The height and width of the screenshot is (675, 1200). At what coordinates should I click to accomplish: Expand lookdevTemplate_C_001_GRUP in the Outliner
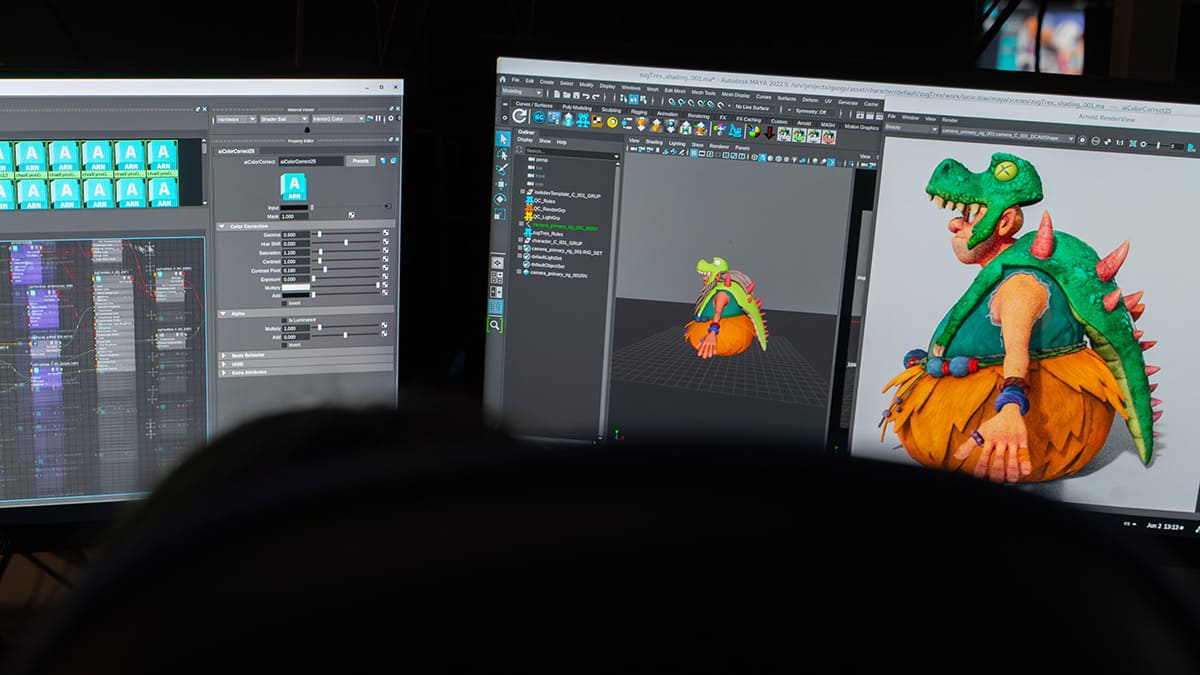(x=521, y=191)
